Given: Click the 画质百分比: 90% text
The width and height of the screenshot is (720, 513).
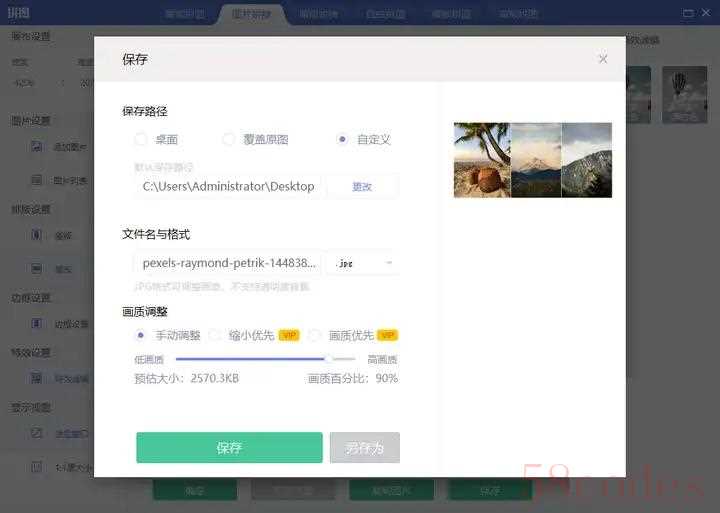Looking at the screenshot, I should [x=353, y=378].
